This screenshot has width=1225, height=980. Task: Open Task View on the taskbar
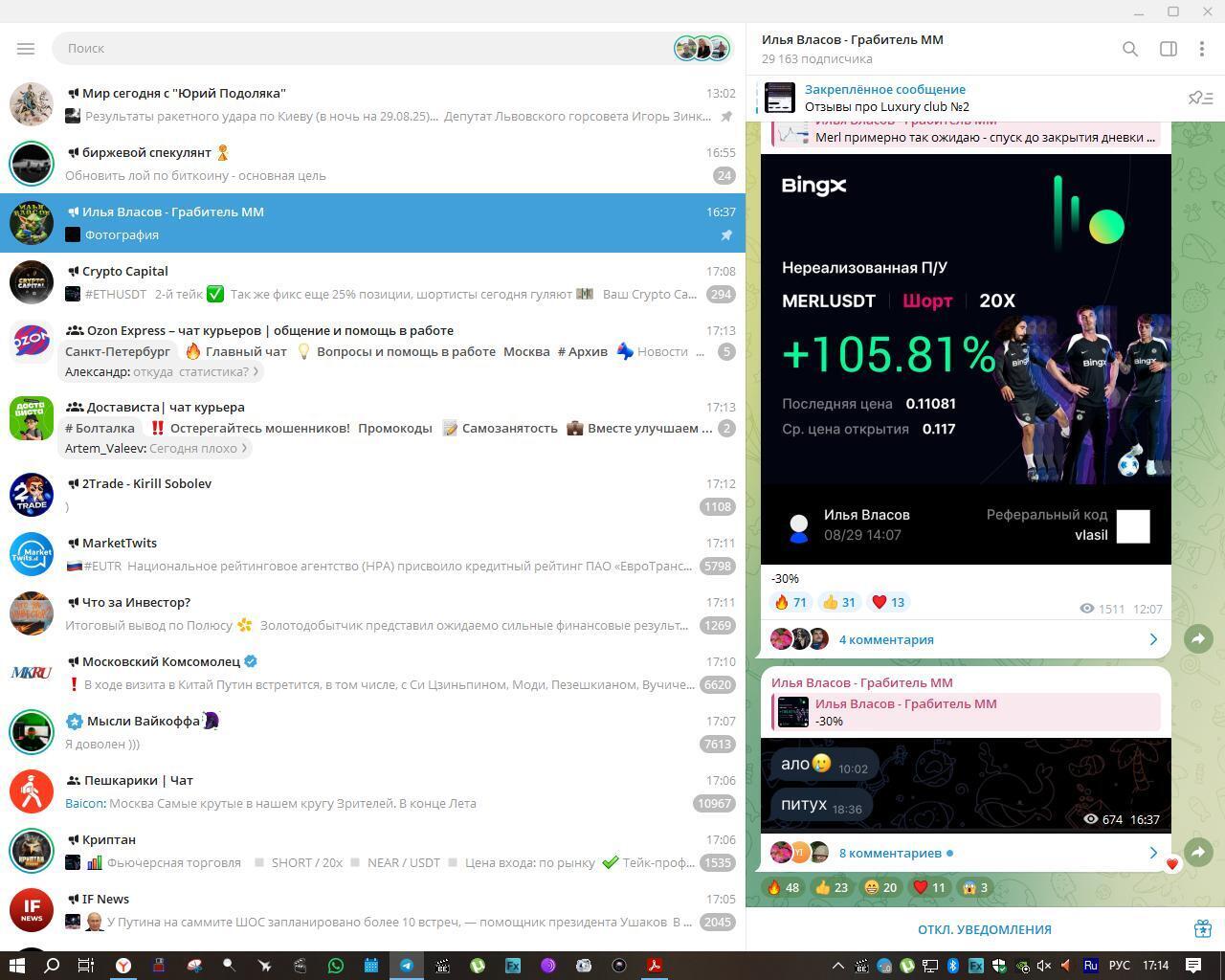(86, 966)
